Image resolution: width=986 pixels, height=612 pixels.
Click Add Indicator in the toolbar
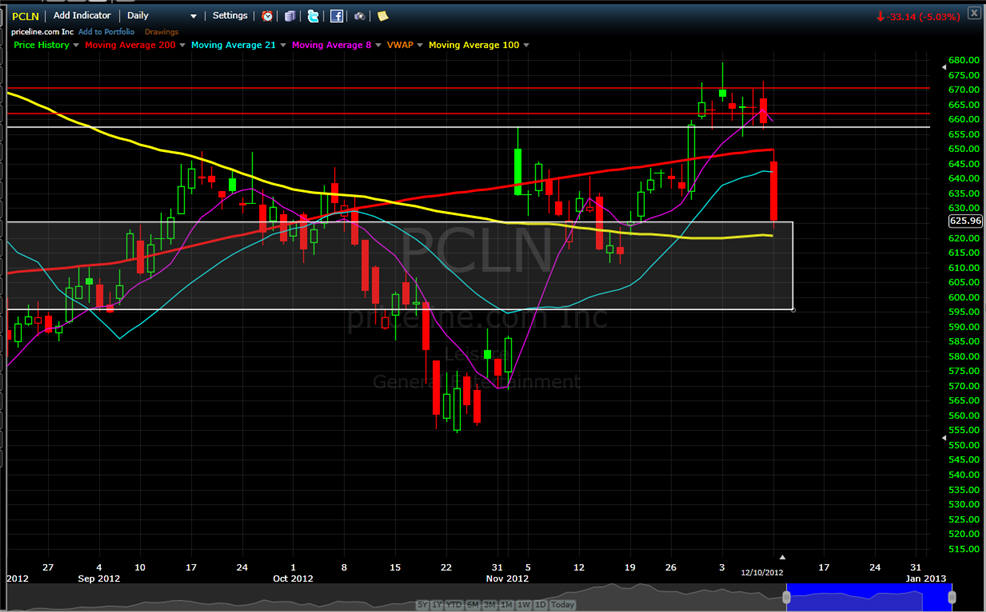click(83, 16)
